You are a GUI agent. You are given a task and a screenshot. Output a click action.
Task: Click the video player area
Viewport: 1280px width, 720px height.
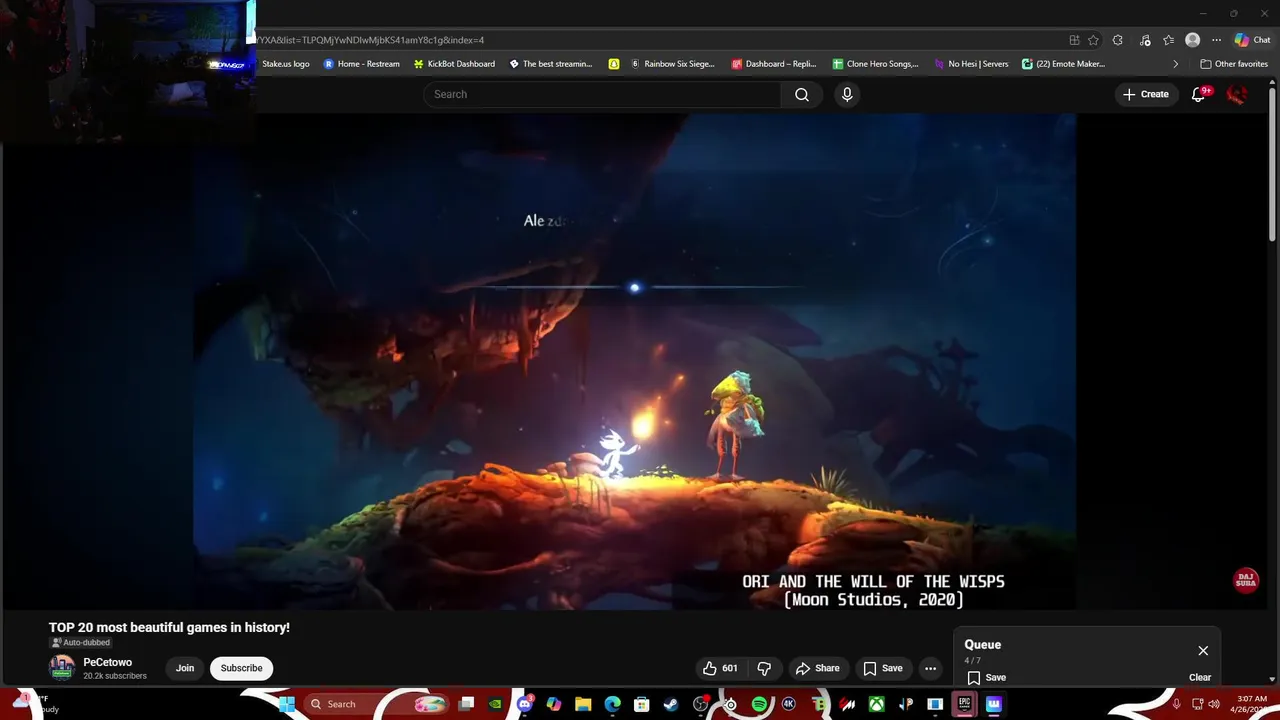click(x=635, y=360)
